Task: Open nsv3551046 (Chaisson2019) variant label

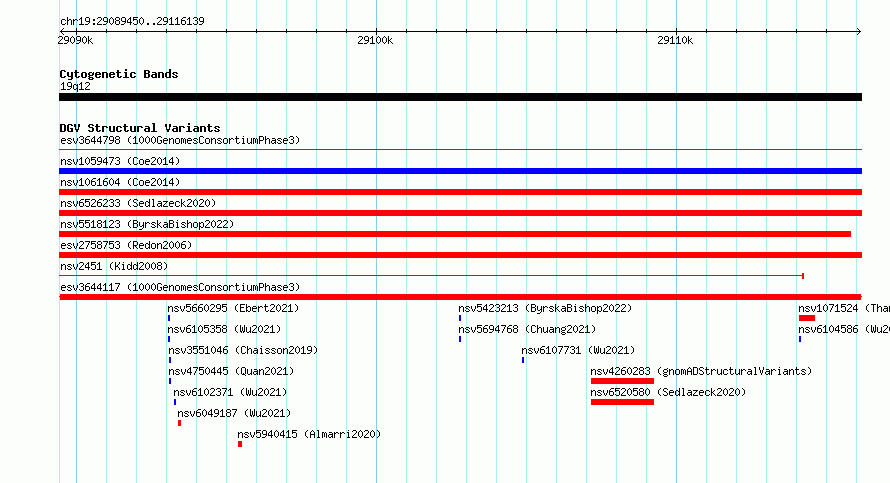Action: [x=243, y=350]
